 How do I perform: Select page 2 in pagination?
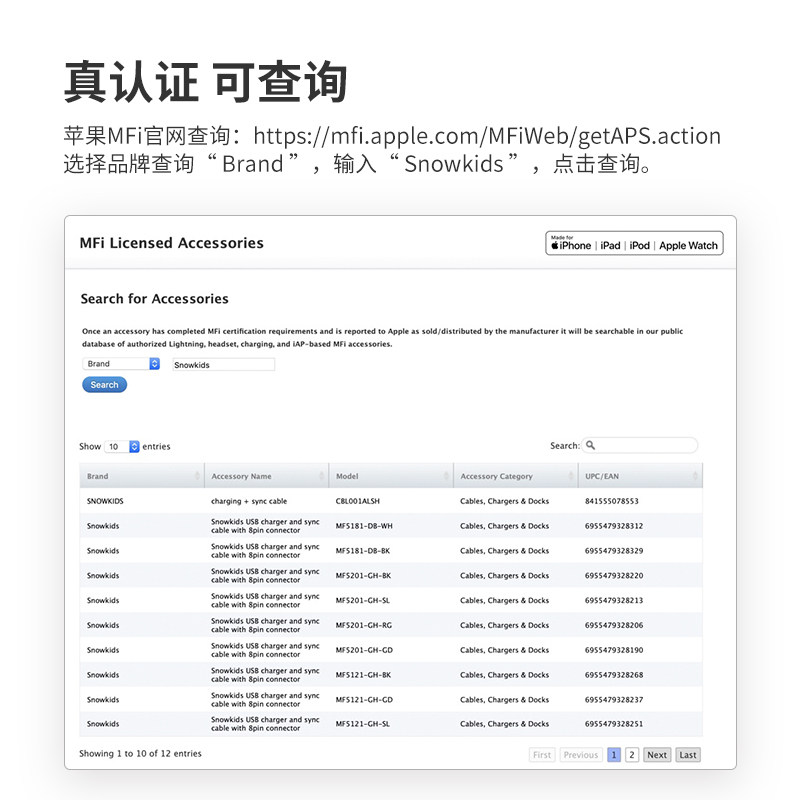click(632, 755)
